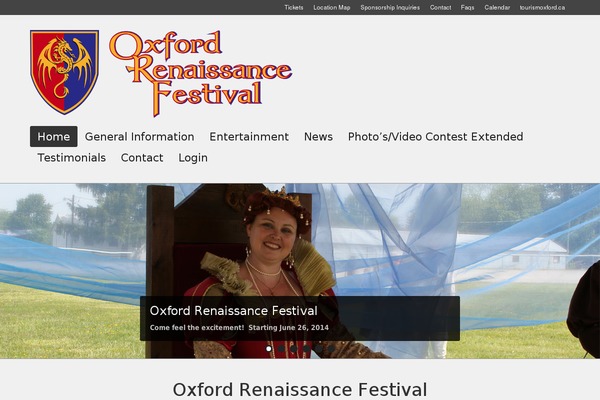The width and height of the screenshot is (600, 400).
Task: Open the Entertainment menu
Action: tap(249, 137)
